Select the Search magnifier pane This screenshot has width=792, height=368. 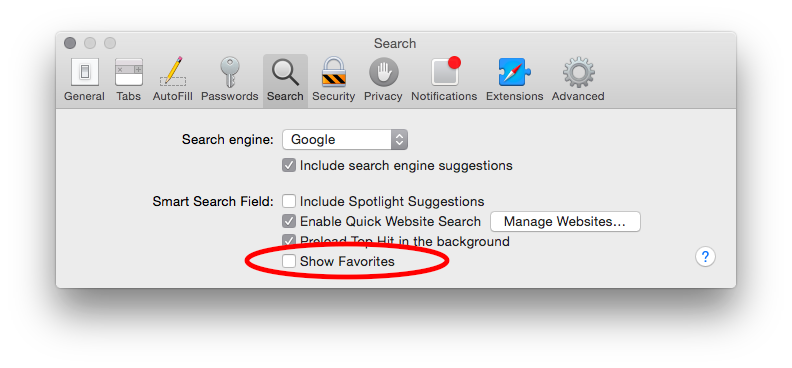click(285, 80)
